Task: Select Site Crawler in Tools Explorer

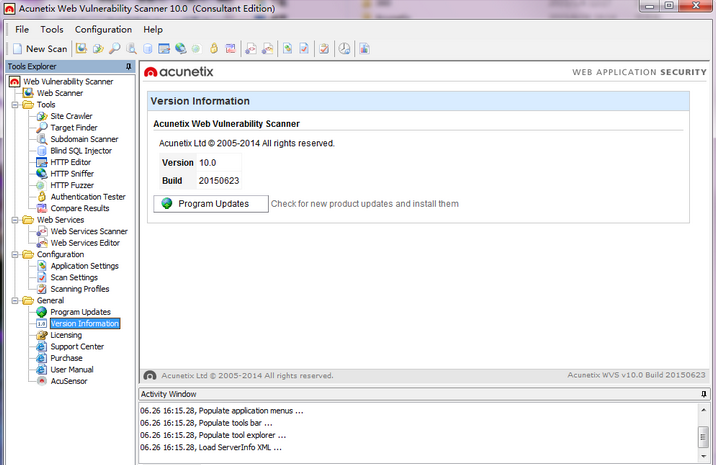Action: click(x=71, y=116)
